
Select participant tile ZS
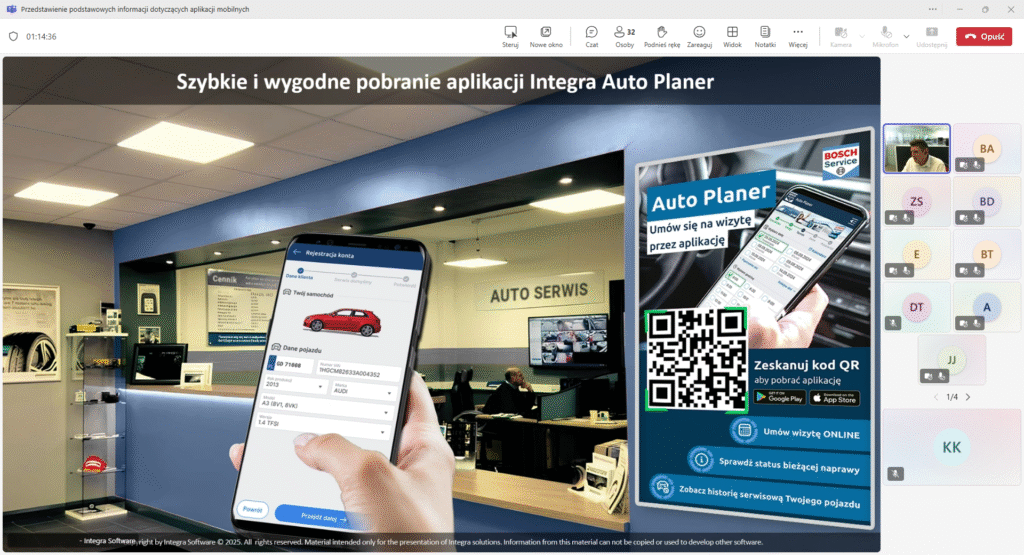pyautogui.click(x=916, y=201)
